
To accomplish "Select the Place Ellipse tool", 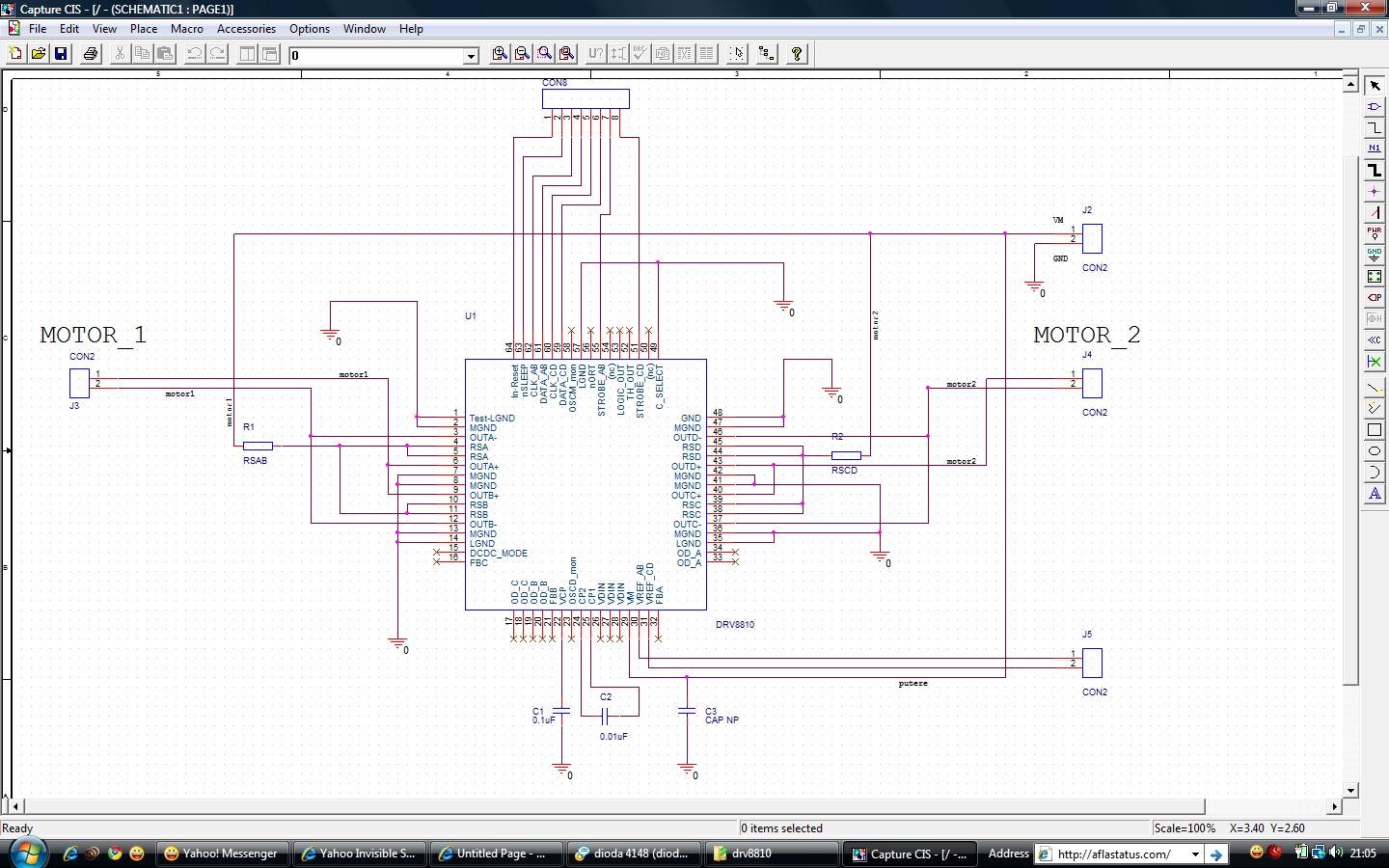I will 1375,451.
